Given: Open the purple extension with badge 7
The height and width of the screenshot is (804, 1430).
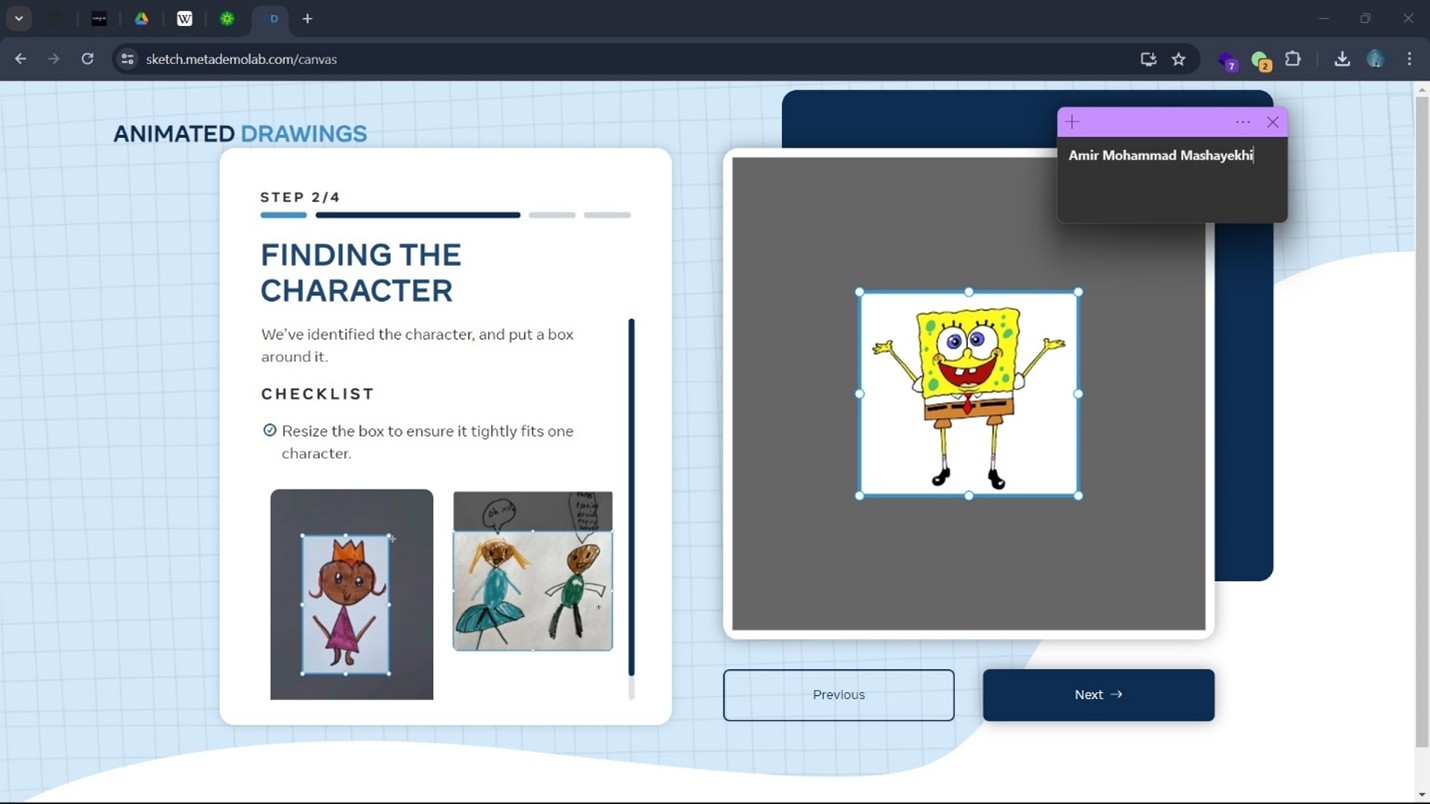Looking at the screenshot, I should [x=1227, y=60].
